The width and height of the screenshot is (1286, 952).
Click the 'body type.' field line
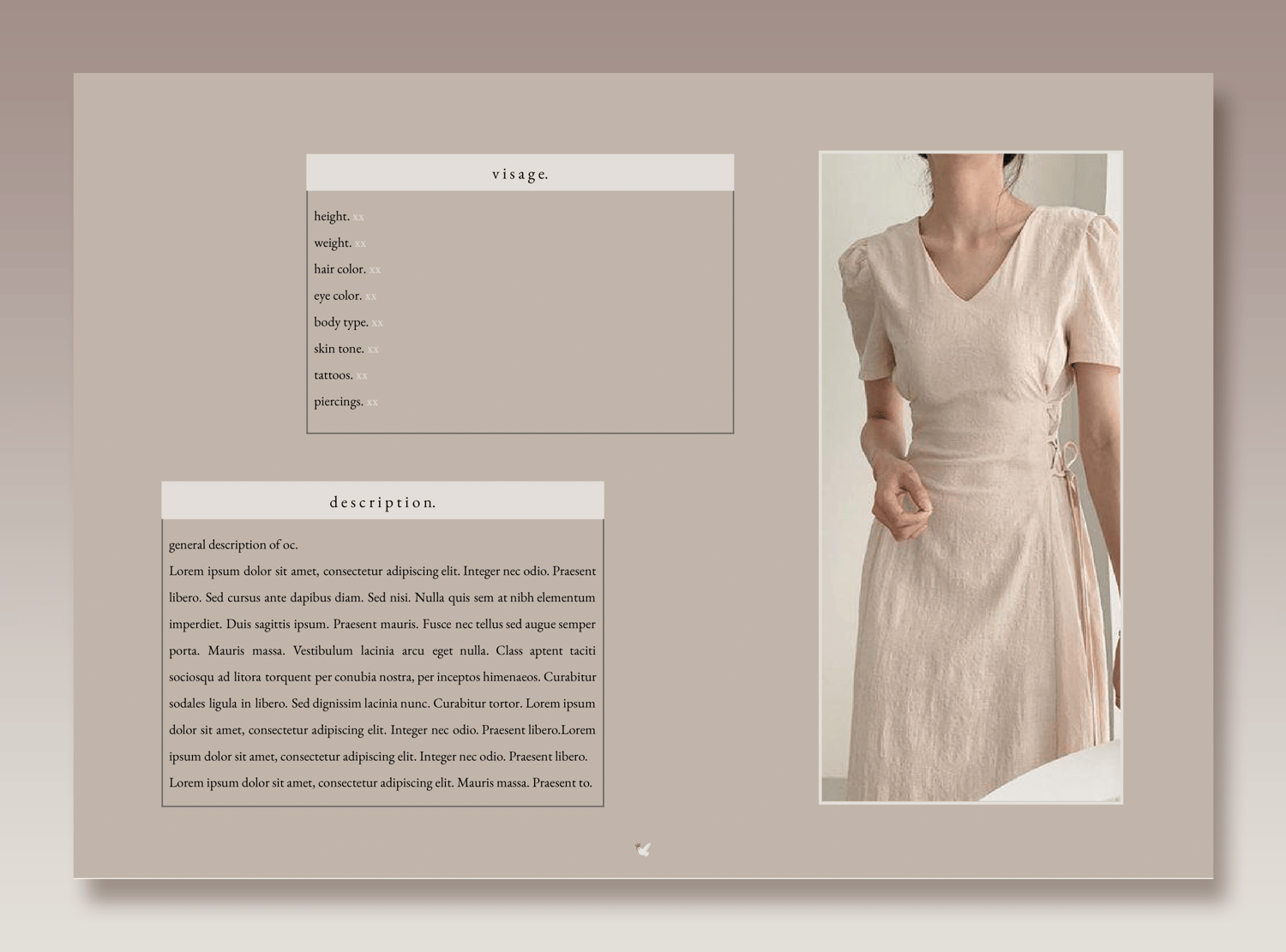pyautogui.click(x=349, y=322)
